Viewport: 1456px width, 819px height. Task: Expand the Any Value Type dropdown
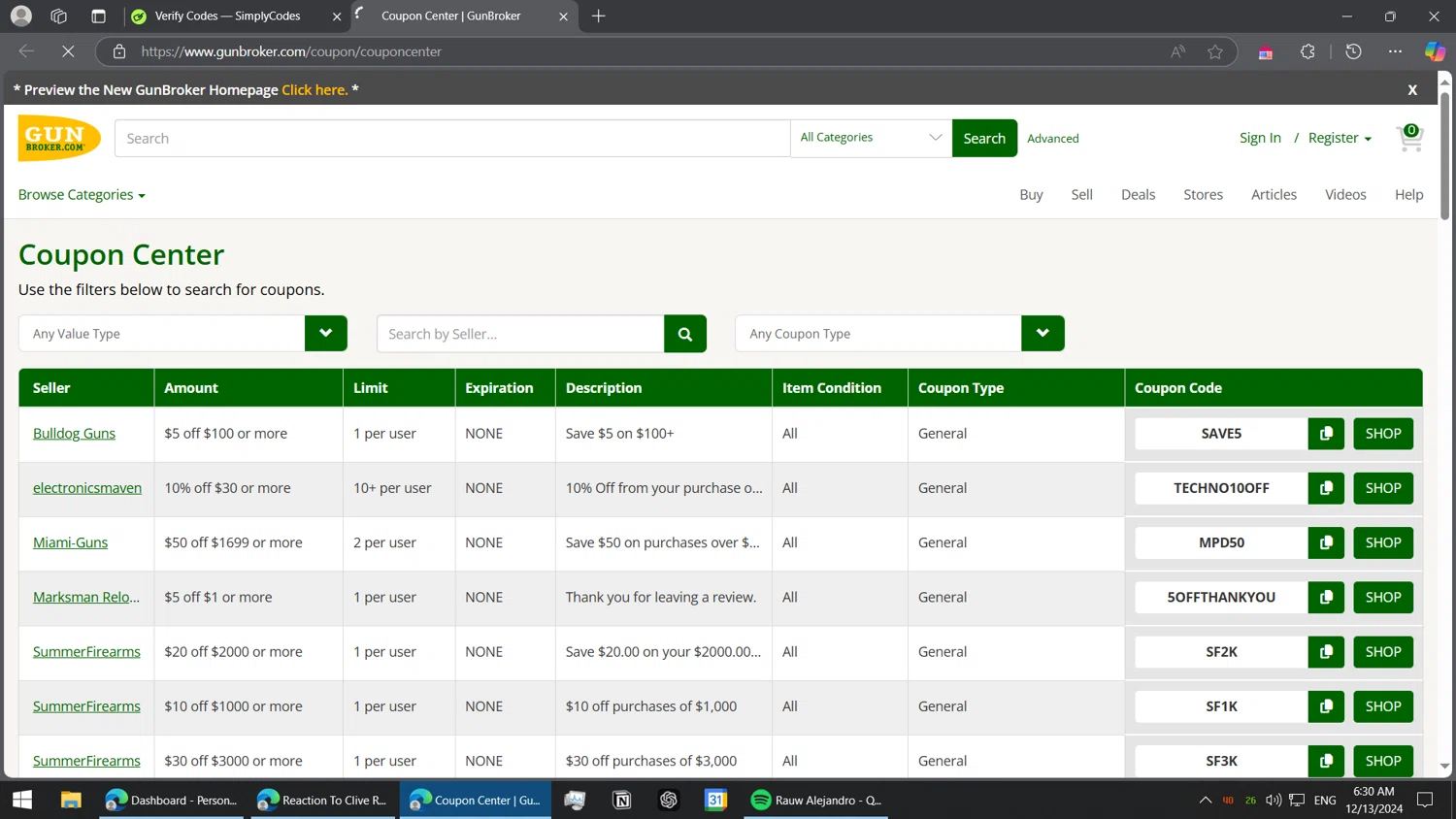click(325, 334)
